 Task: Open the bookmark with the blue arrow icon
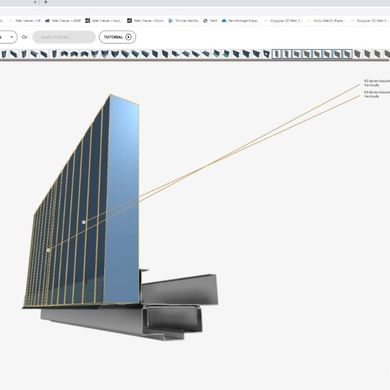pyautogui.click(x=183, y=21)
